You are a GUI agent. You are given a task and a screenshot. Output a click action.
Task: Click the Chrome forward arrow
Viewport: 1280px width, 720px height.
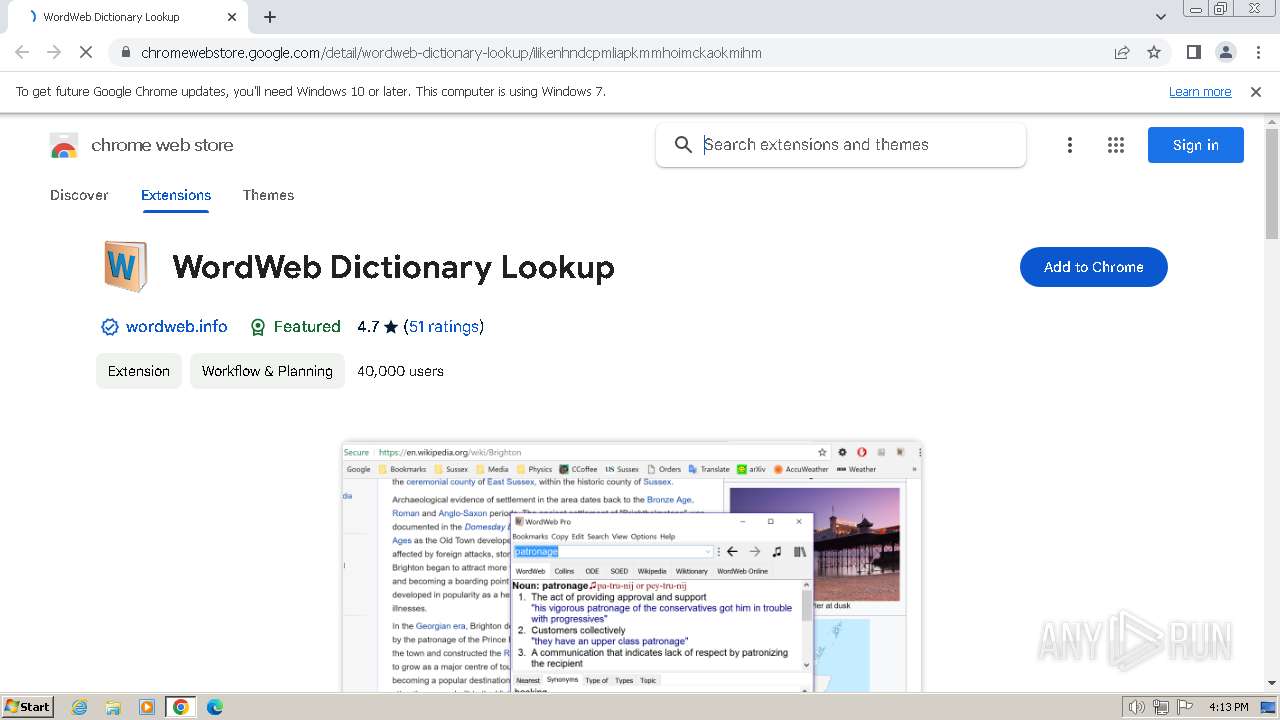(x=54, y=52)
